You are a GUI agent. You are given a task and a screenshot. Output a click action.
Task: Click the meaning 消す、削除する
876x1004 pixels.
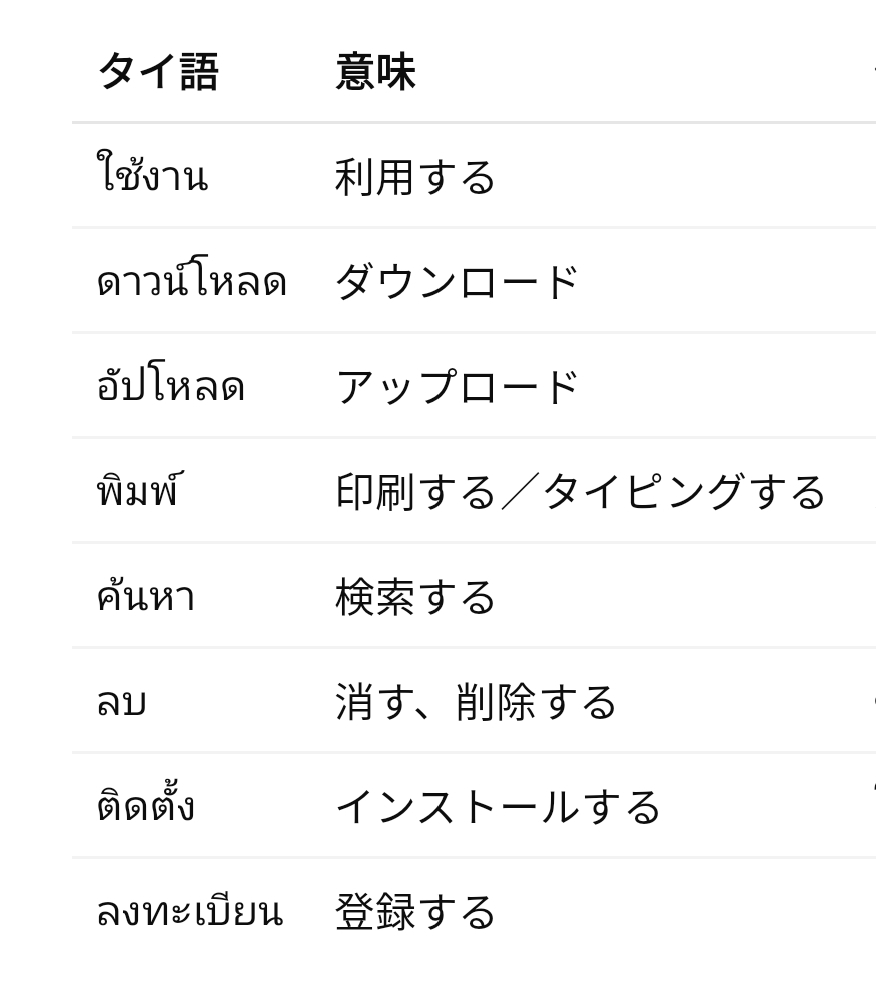pos(476,702)
